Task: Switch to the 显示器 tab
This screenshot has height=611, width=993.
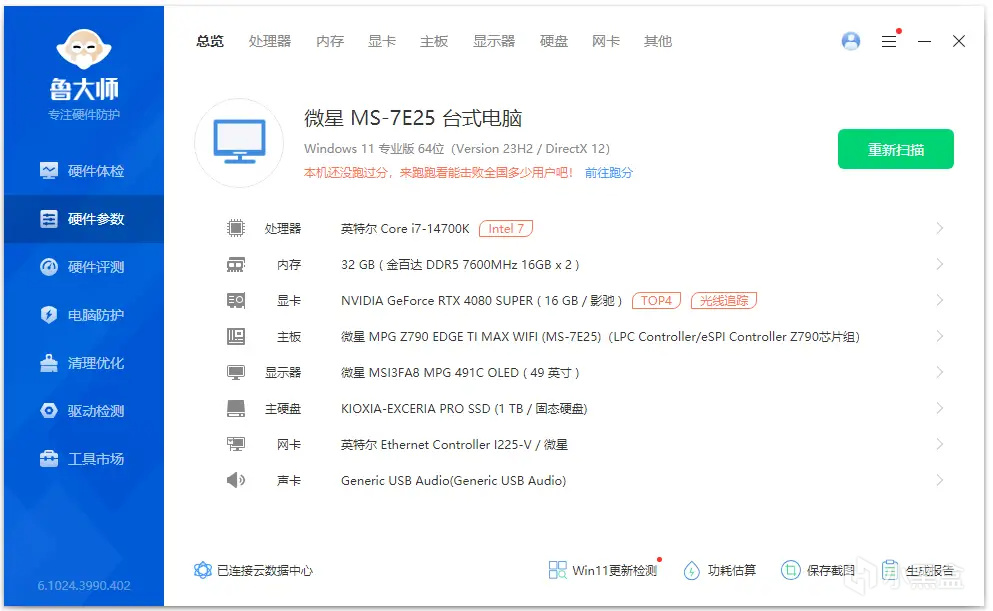Action: pos(494,41)
